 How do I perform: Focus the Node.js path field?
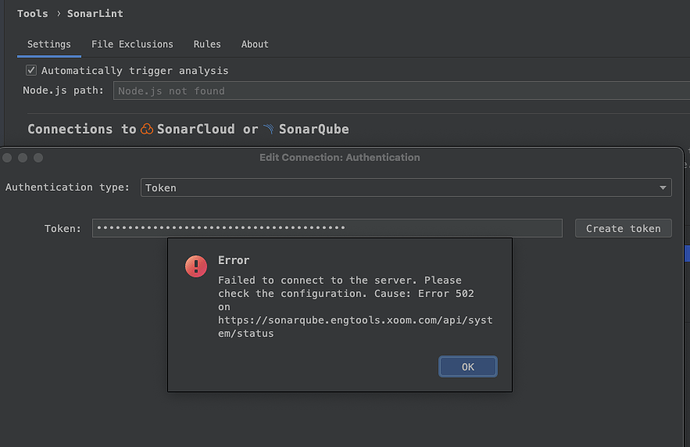point(395,91)
